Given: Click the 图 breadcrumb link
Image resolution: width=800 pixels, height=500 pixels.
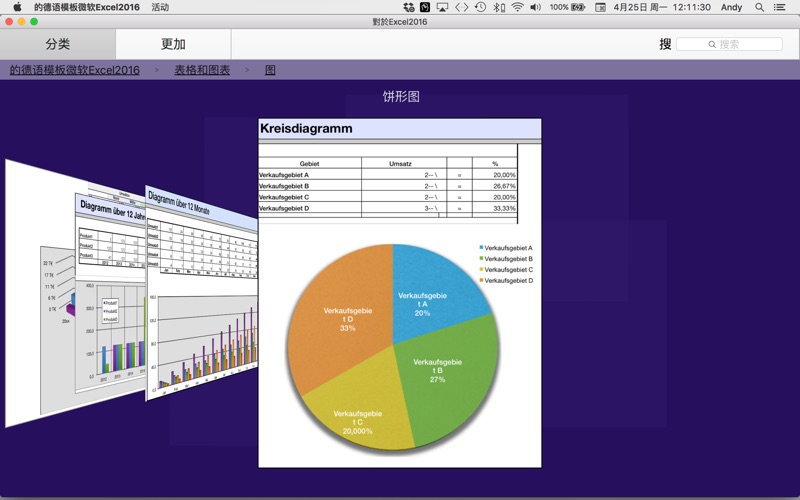Looking at the screenshot, I should pos(270,70).
